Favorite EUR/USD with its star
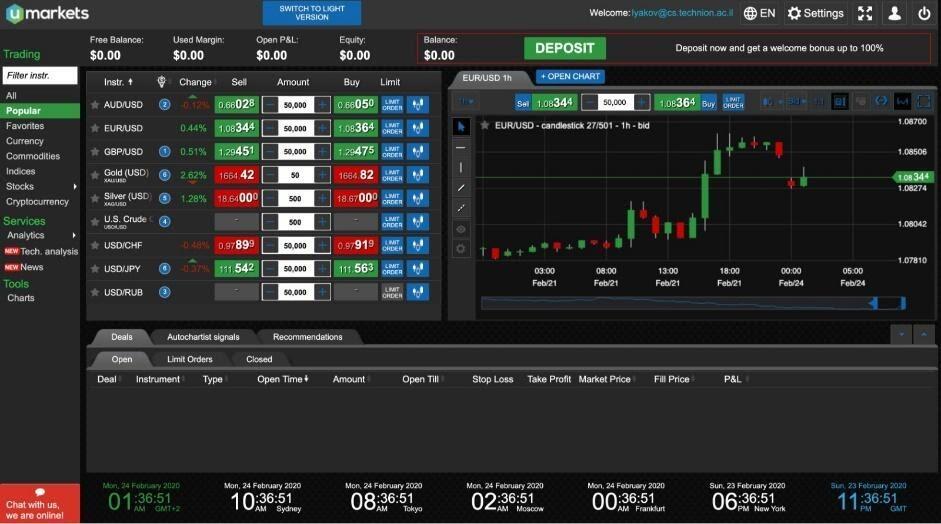941x524 pixels. click(x=95, y=128)
